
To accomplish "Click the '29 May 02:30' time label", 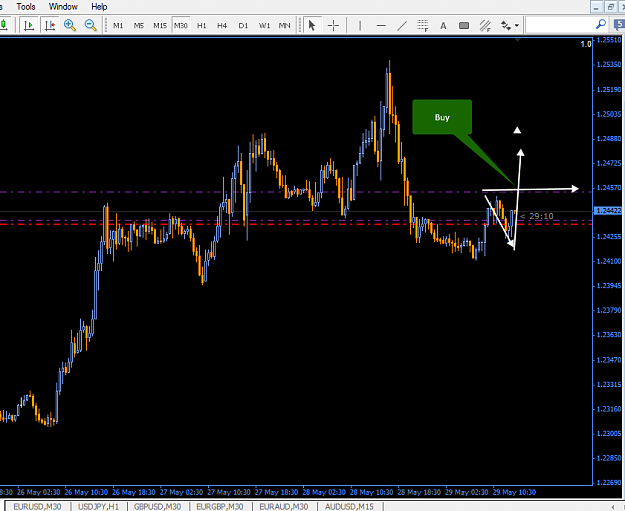I will [466, 492].
